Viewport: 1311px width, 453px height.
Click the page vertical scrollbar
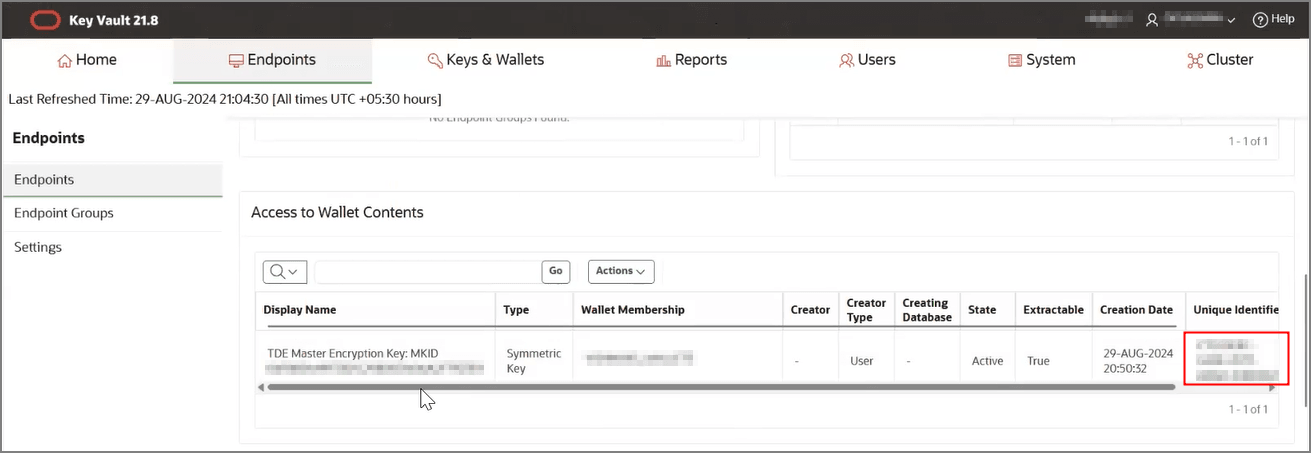coord(1305,340)
